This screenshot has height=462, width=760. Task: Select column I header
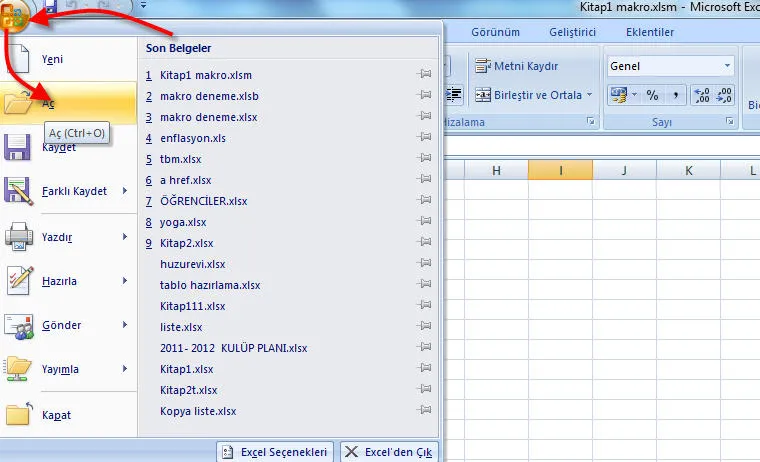click(560, 171)
